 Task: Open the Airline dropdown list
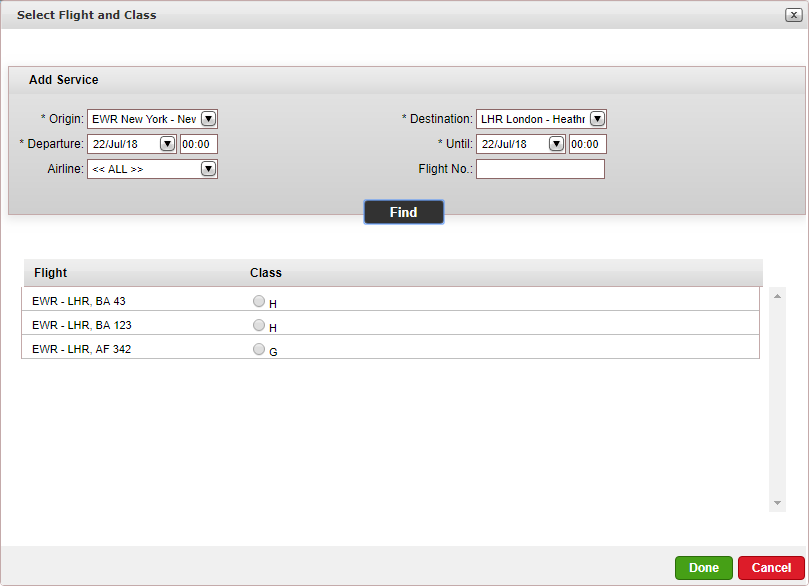(208, 169)
